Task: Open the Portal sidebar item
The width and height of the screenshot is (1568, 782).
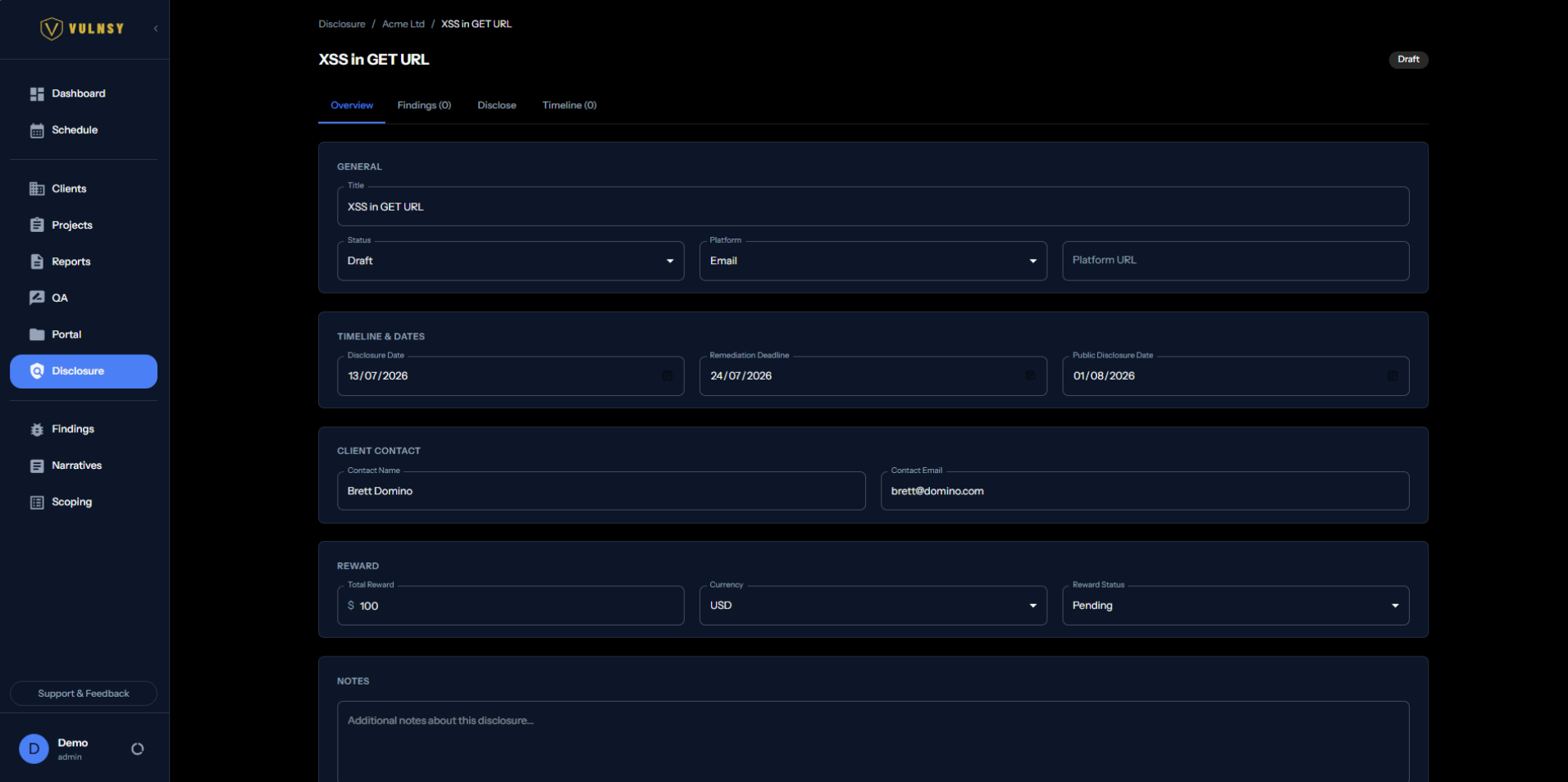Action: tap(84, 334)
